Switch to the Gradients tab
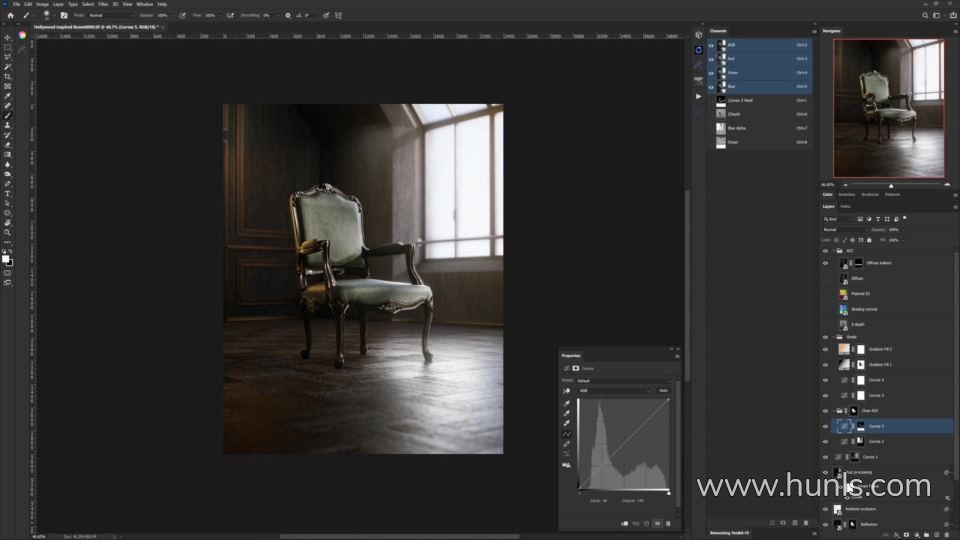The image size is (960, 540). pos(869,194)
